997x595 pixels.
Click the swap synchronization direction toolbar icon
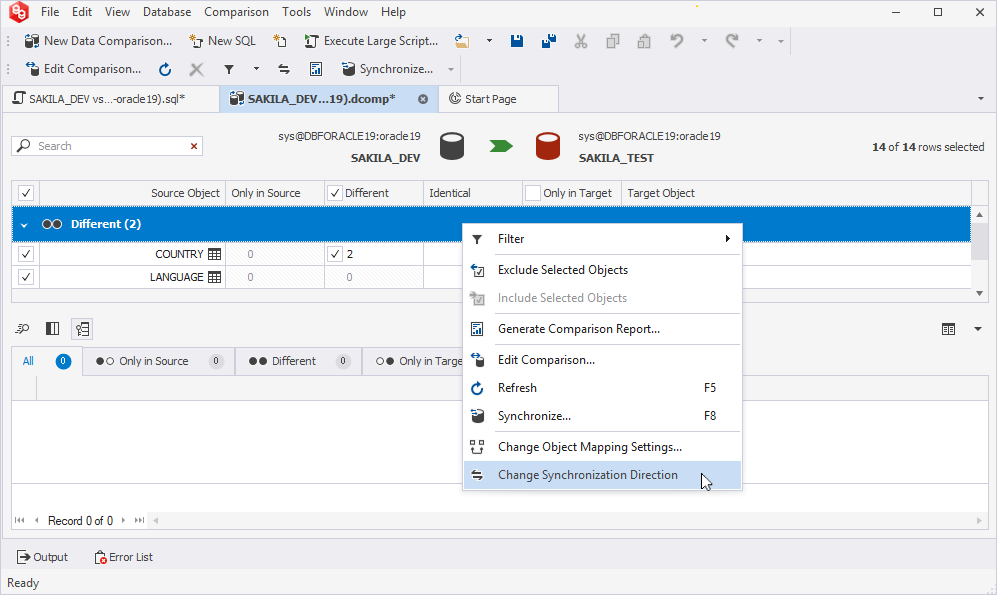tap(284, 69)
